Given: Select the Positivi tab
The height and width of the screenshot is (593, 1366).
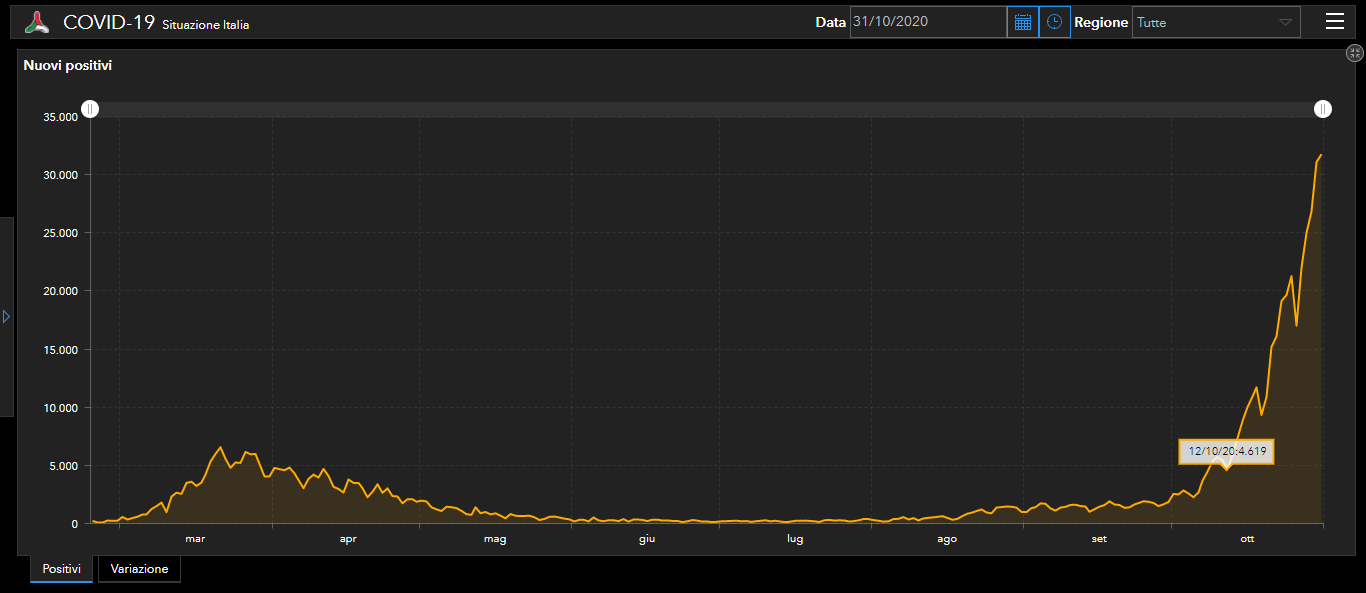Looking at the screenshot, I should (61, 569).
